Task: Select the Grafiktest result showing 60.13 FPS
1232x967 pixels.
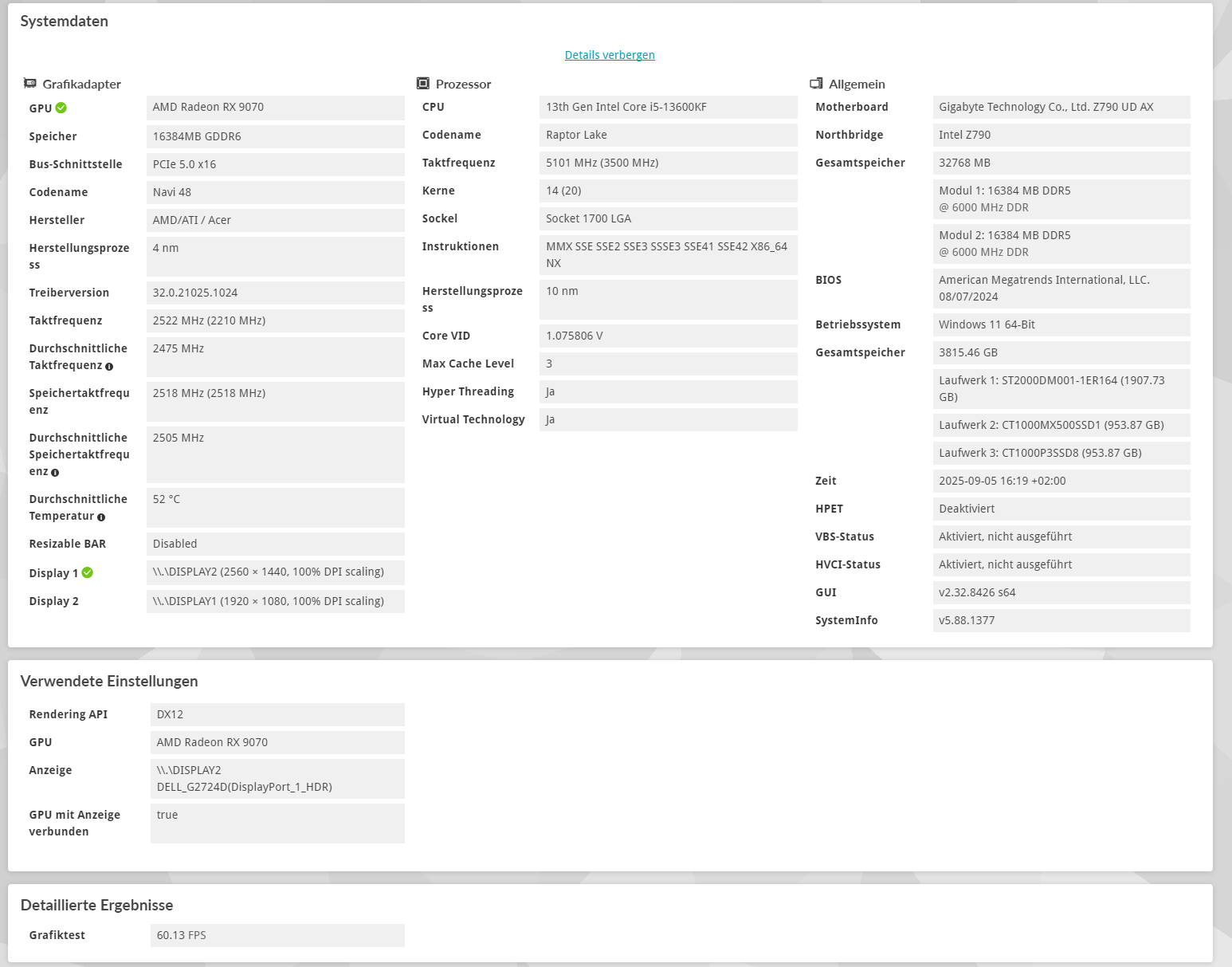Action: (277, 934)
